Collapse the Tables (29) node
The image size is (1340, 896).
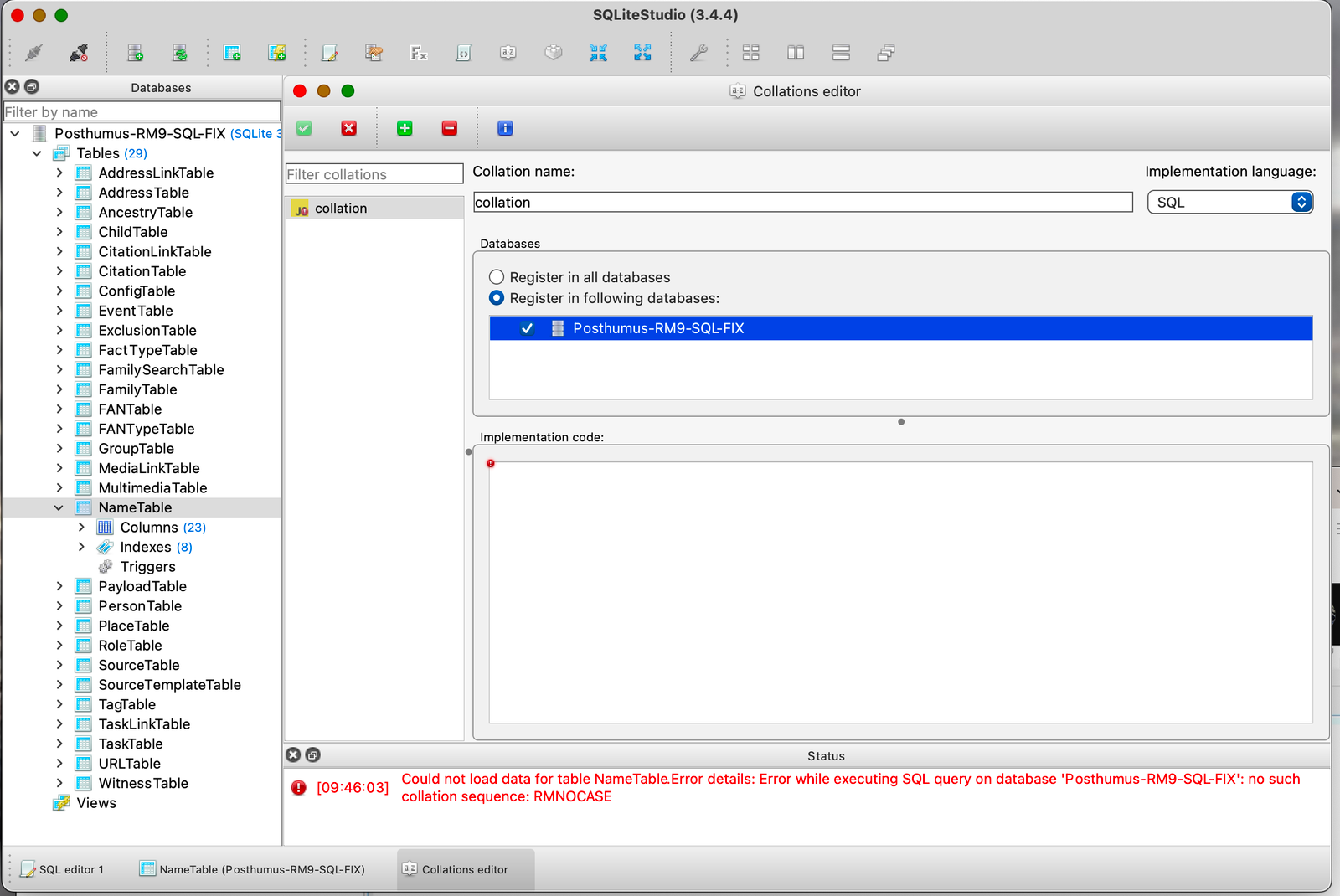(x=37, y=153)
